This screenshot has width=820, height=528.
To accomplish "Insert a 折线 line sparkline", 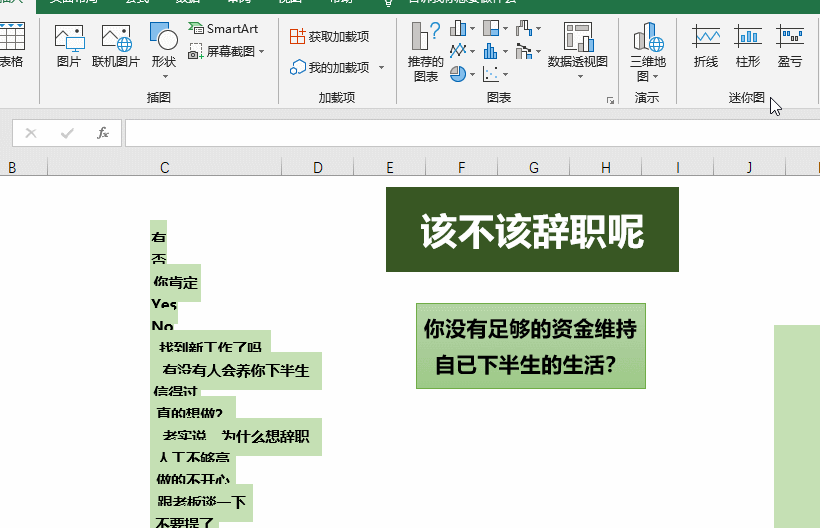I will point(706,46).
